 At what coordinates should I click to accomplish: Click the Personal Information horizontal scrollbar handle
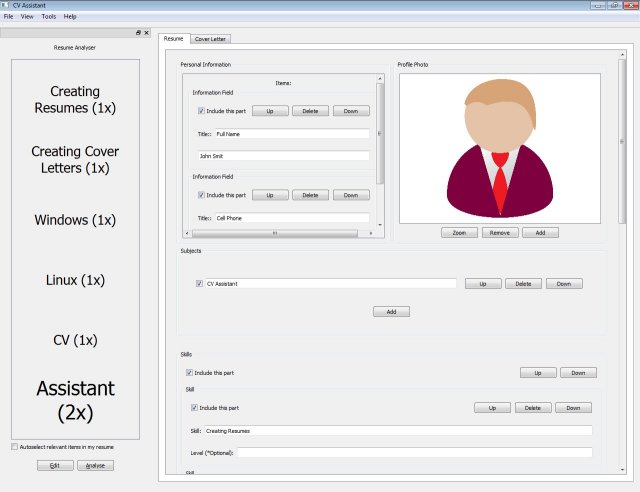coord(275,233)
